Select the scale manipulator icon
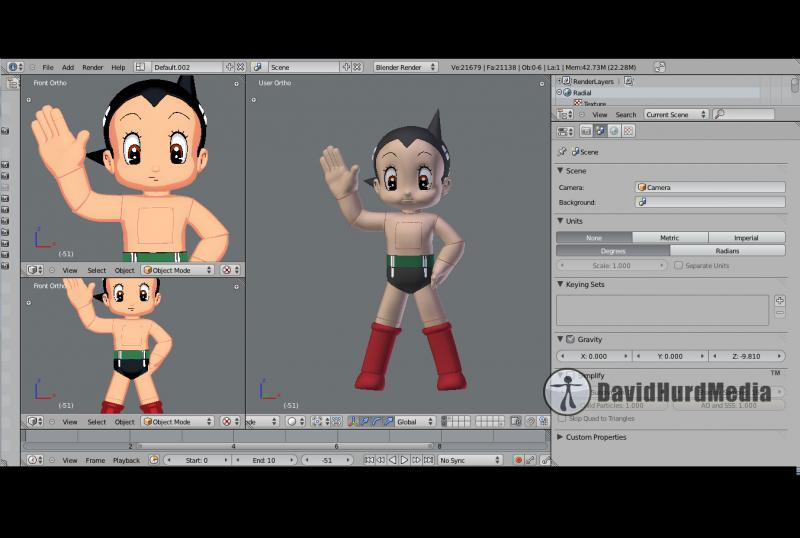800x538 pixels. (x=388, y=422)
